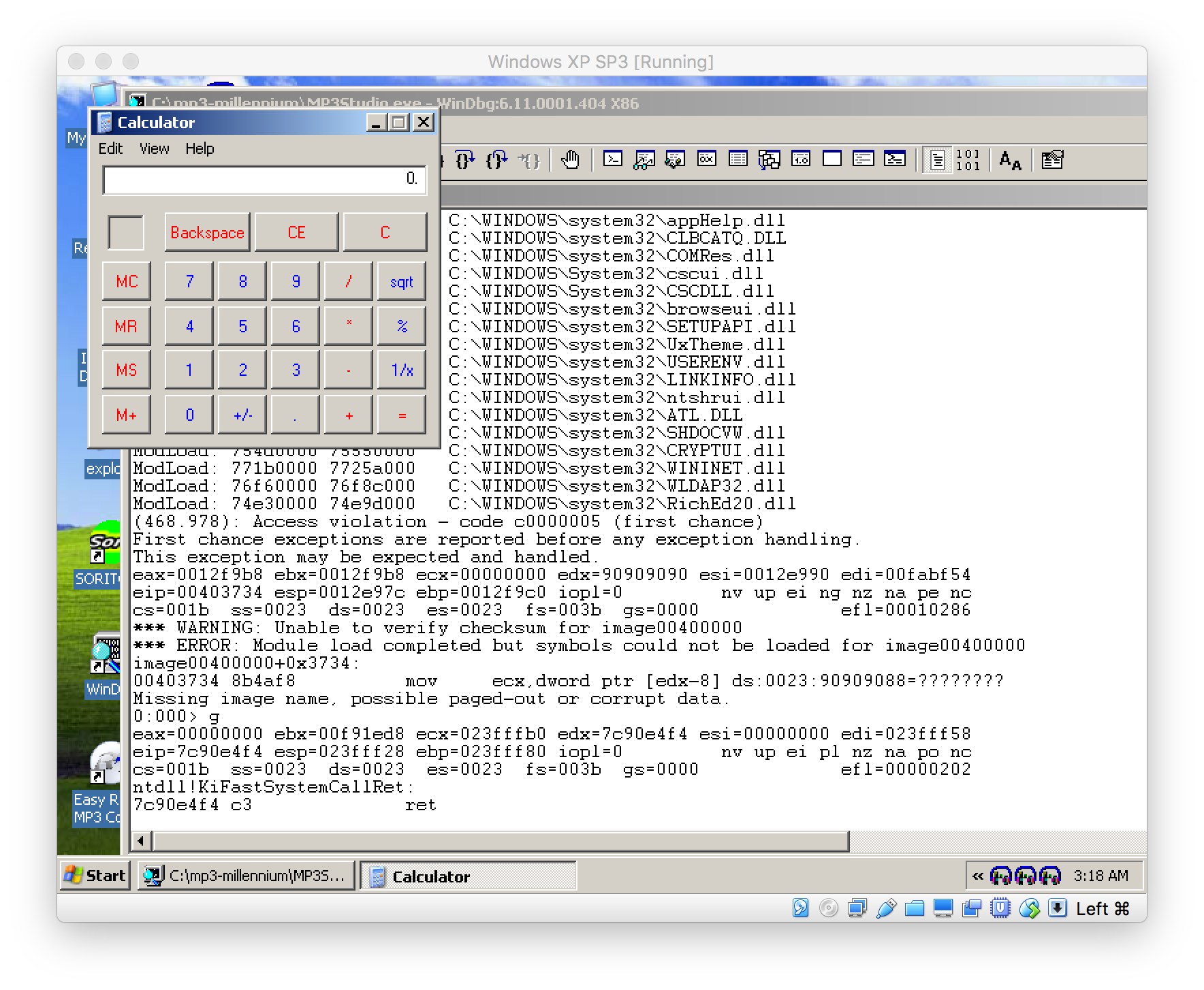The width and height of the screenshot is (1204, 990).
Task: Open the Call Stack window toolbar icon
Action: tap(770, 159)
